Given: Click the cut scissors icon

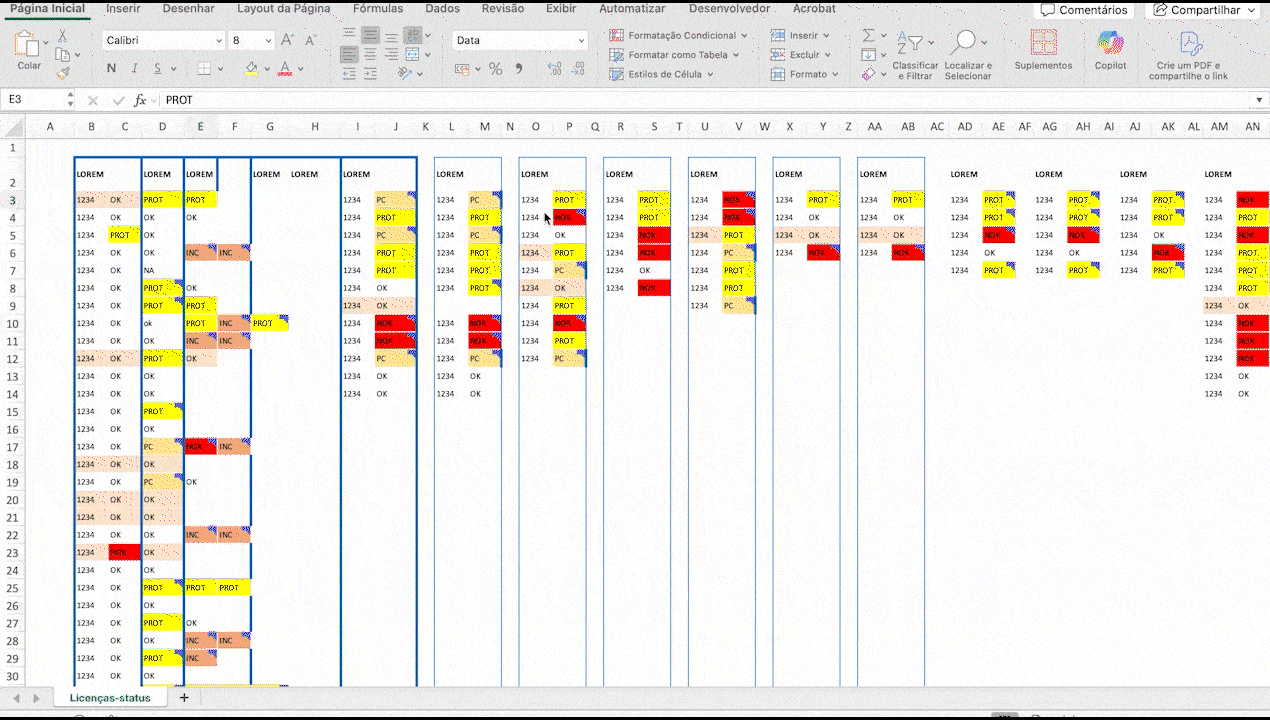Looking at the screenshot, I should point(62,35).
